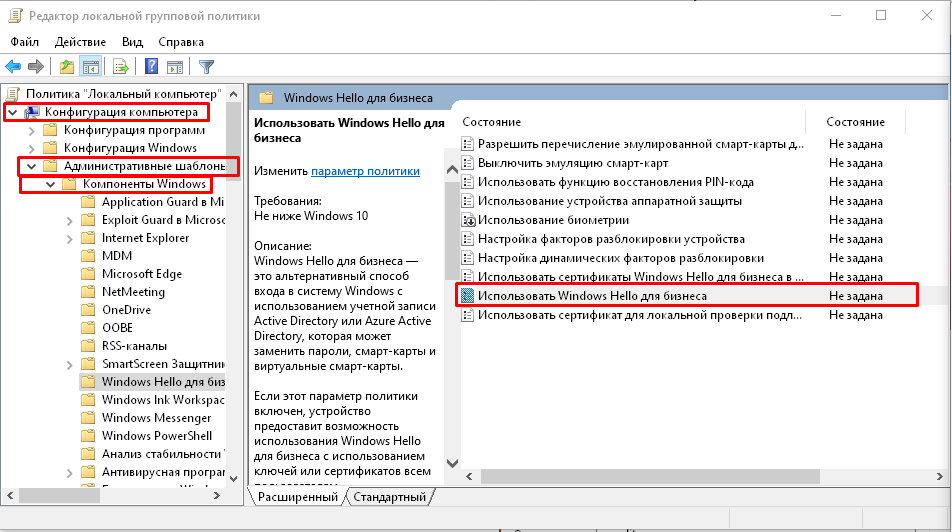
Task: Click policy list horizontal scroll-left arrow
Action: click(469, 477)
